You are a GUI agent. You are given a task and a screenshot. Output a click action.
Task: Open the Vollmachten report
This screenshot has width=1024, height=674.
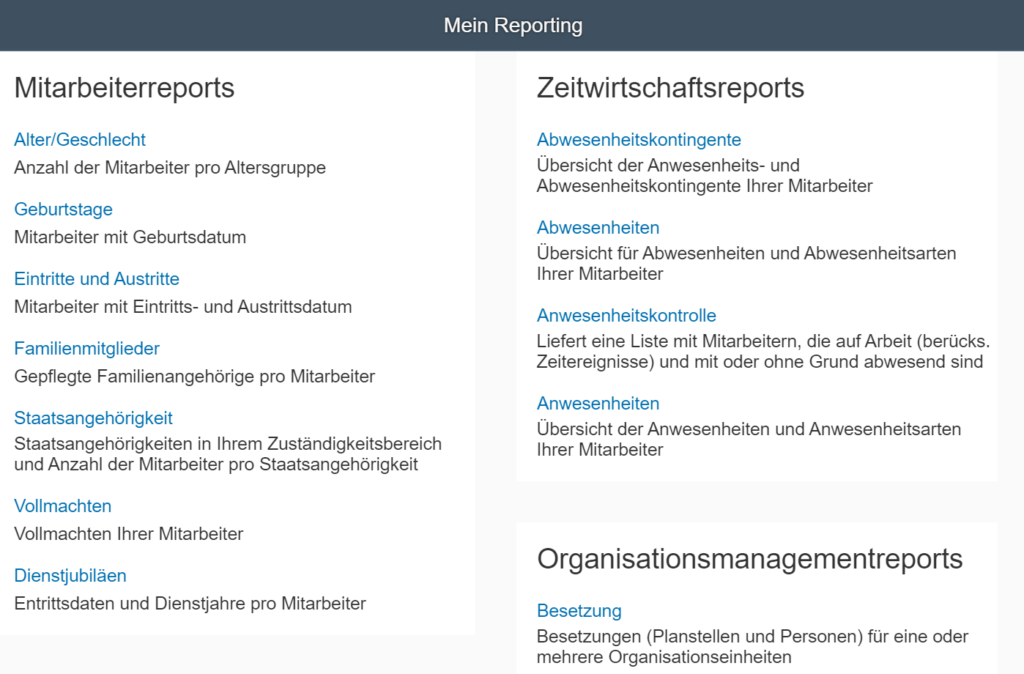63,506
